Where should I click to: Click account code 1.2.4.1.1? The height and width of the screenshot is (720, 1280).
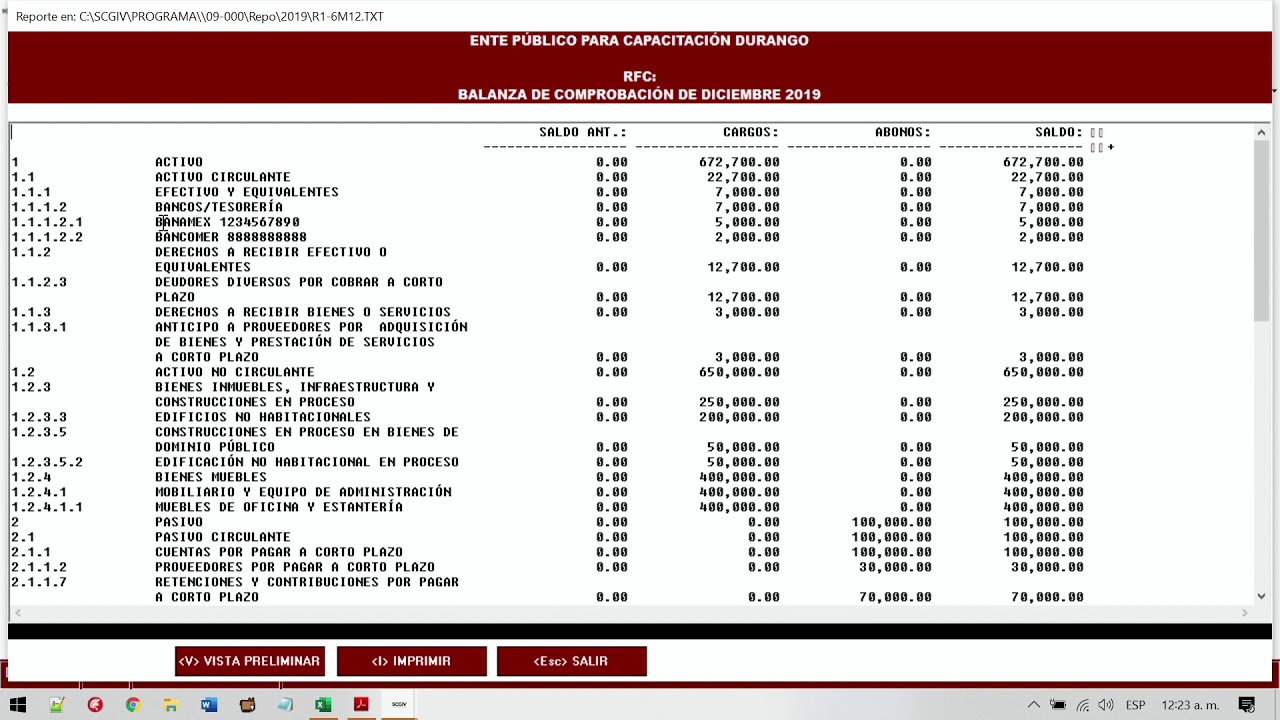click(x=47, y=507)
